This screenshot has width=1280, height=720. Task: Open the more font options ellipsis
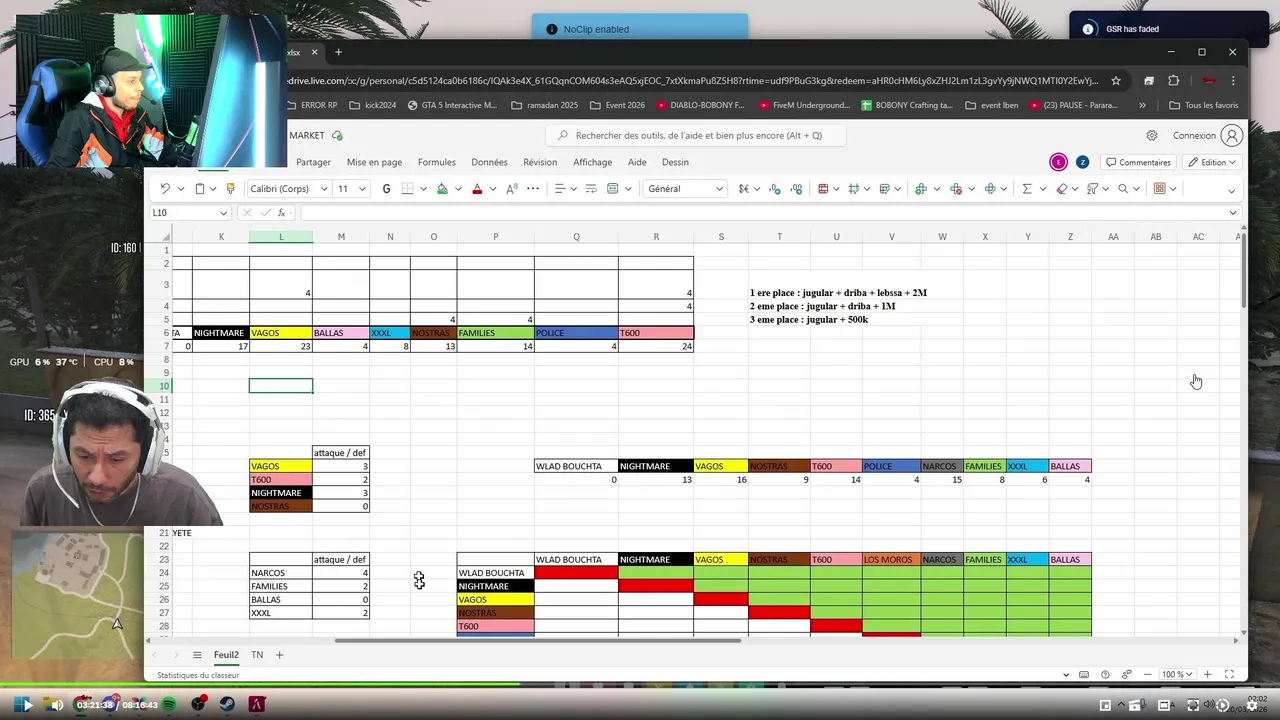point(533,189)
